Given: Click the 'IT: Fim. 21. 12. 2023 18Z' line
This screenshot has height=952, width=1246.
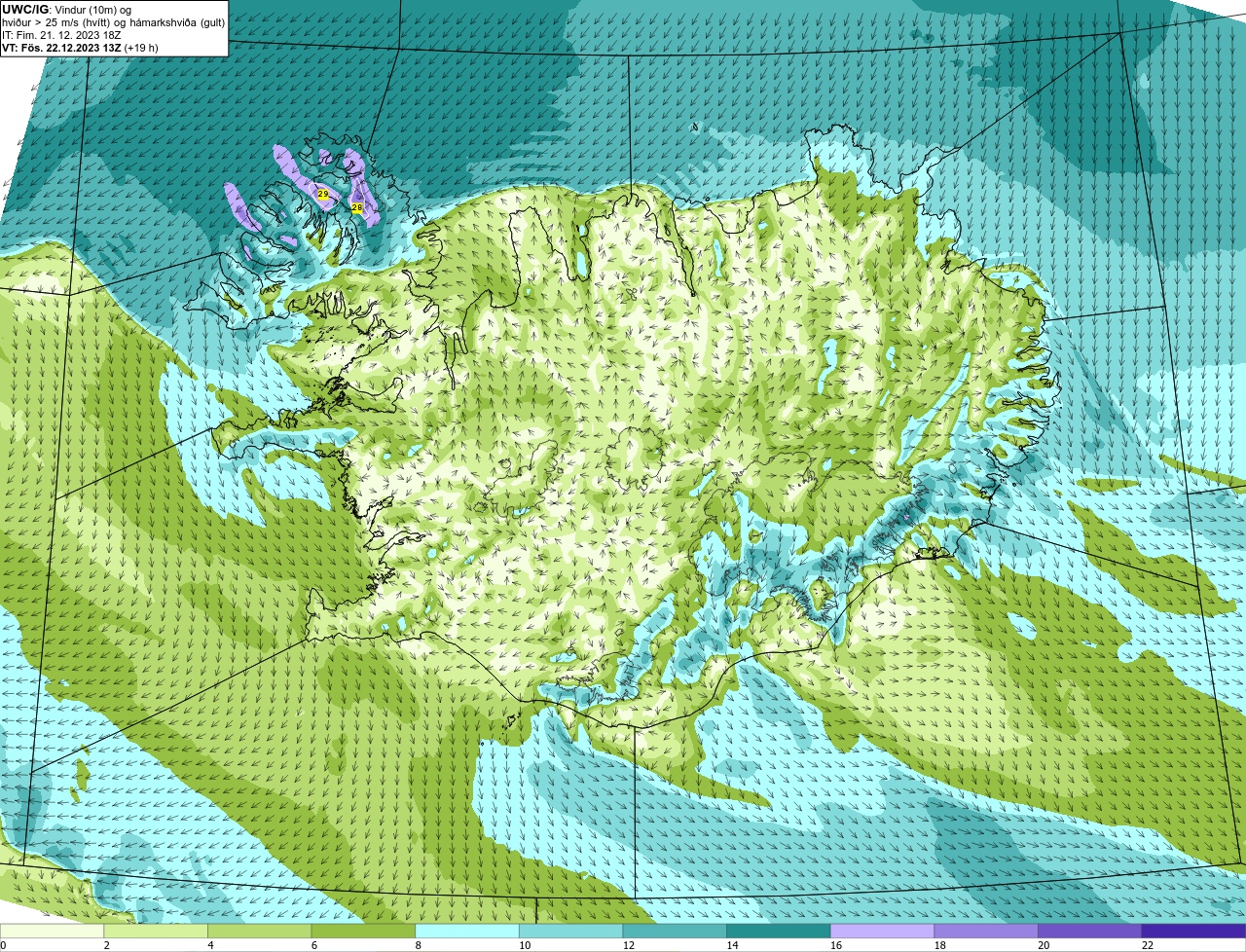Looking at the screenshot, I should pyautogui.click(x=61, y=35).
